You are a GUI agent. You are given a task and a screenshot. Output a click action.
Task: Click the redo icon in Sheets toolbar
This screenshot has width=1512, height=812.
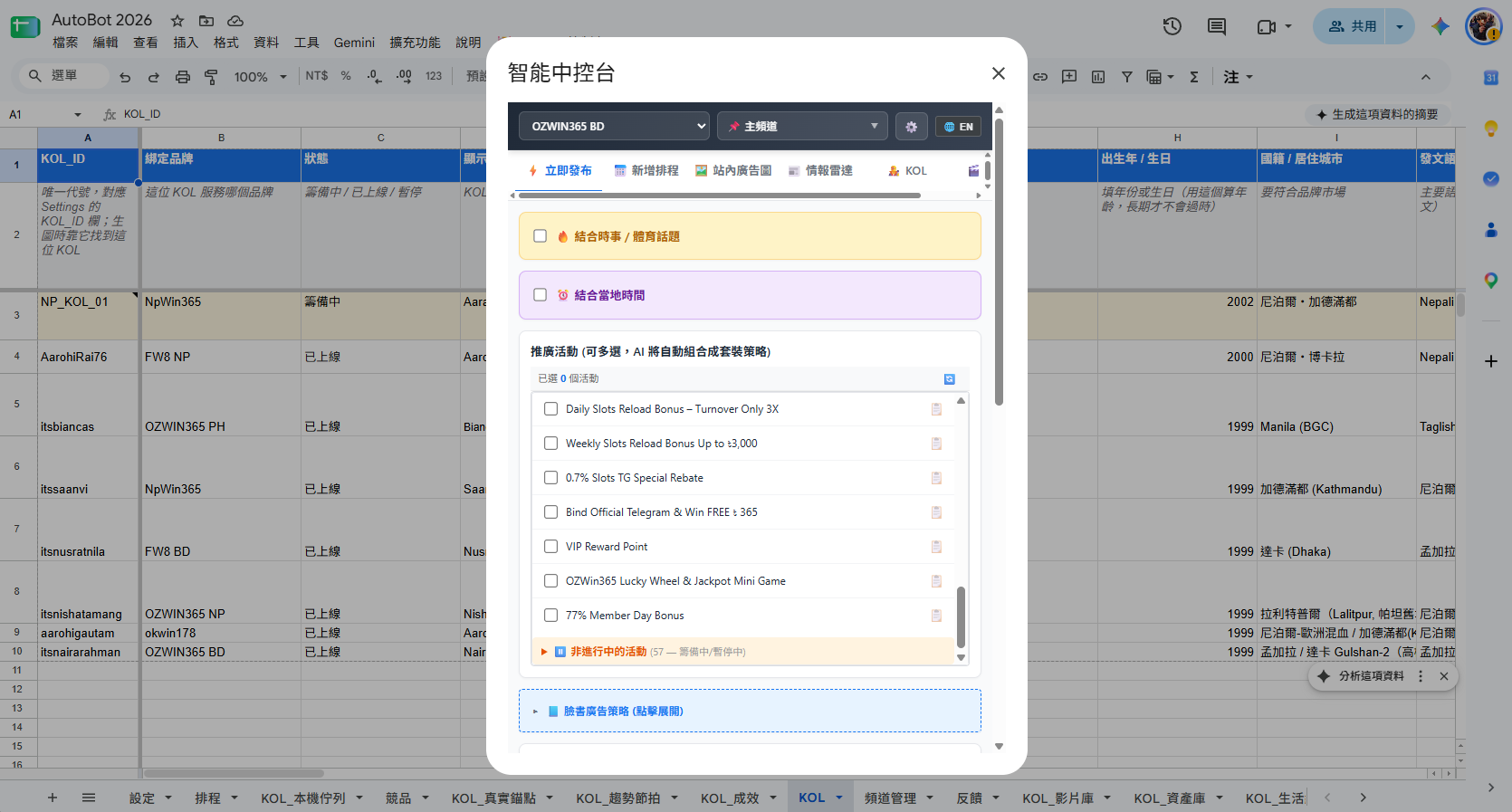tap(154, 77)
